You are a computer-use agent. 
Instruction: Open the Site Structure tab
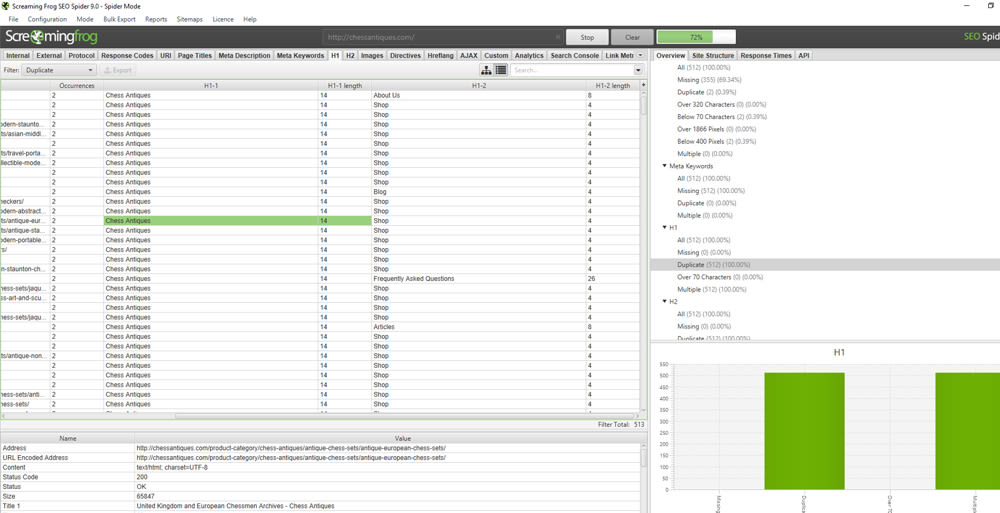(x=713, y=56)
